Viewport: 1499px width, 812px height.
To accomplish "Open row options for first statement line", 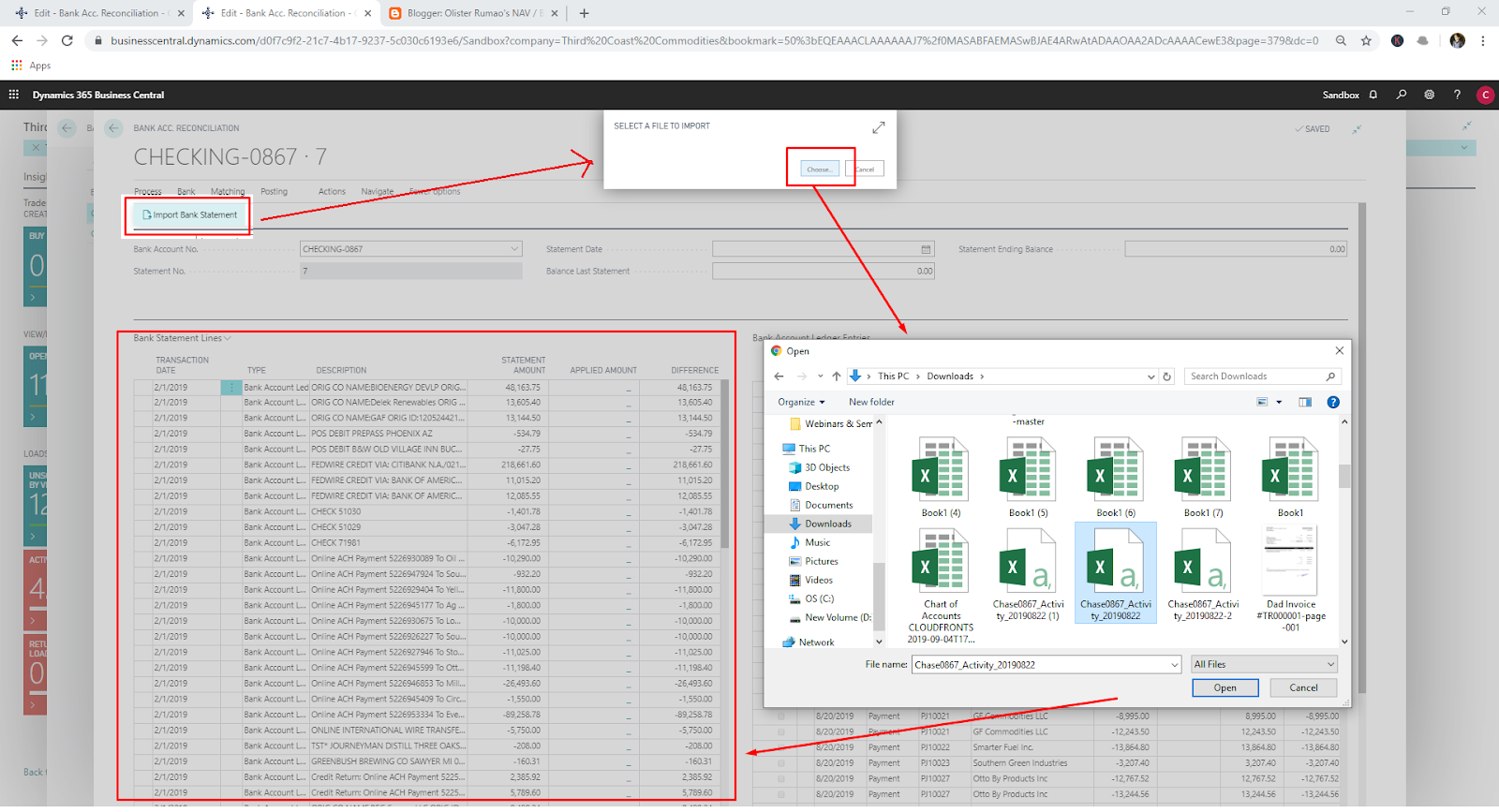I will tap(231, 387).
